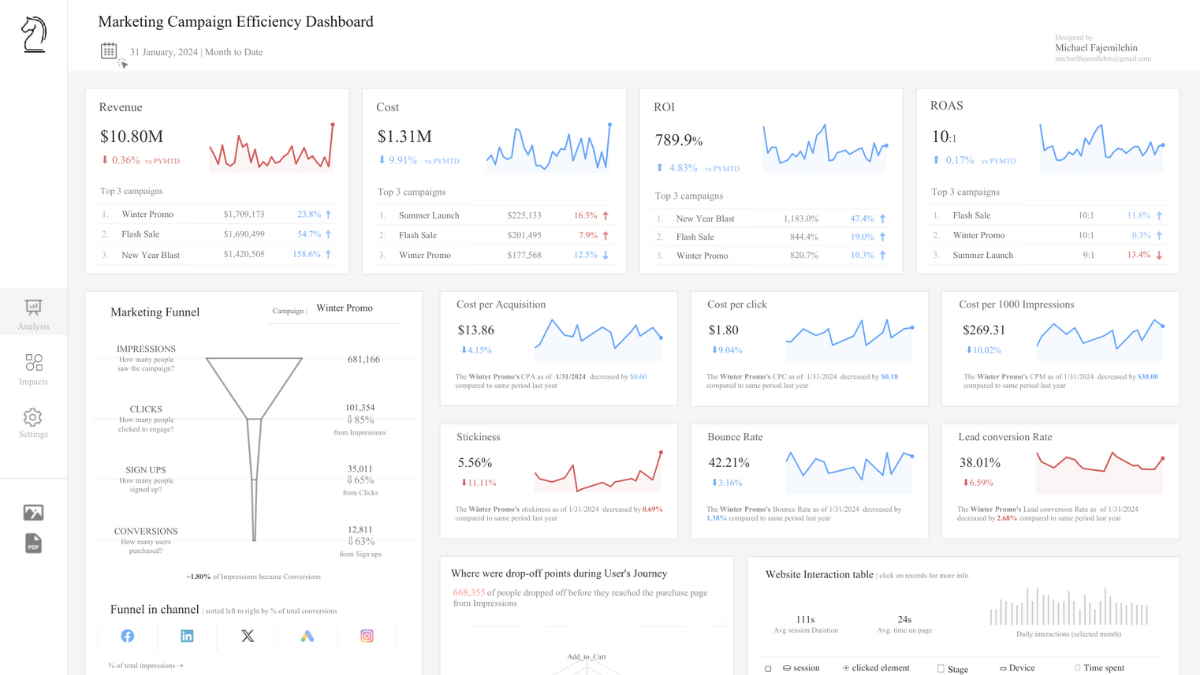This screenshot has height=675, width=1200.
Task: Check the Stage checkbox
Action: click(x=939, y=668)
